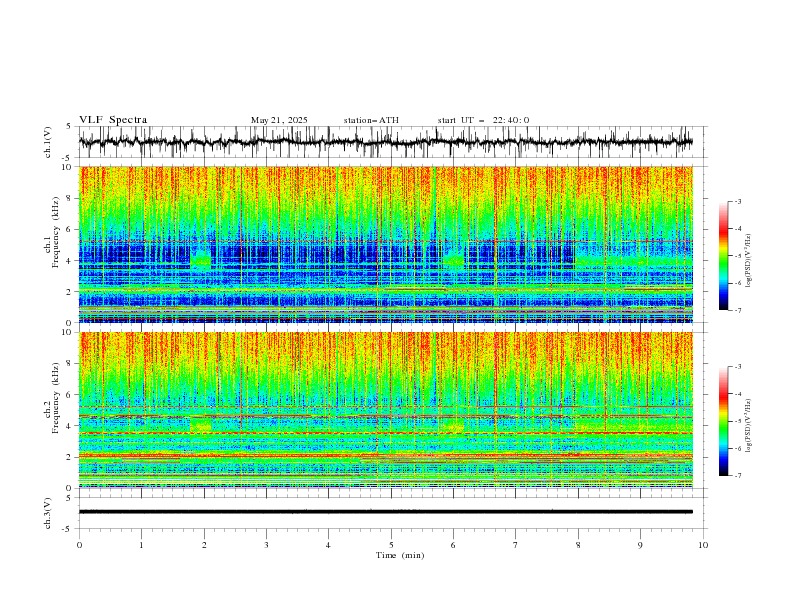Select the ch.1 colorbar "log(PSD)(V²/Hz)" label
The width and height of the screenshot is (792, 612).
click(749, 261)
